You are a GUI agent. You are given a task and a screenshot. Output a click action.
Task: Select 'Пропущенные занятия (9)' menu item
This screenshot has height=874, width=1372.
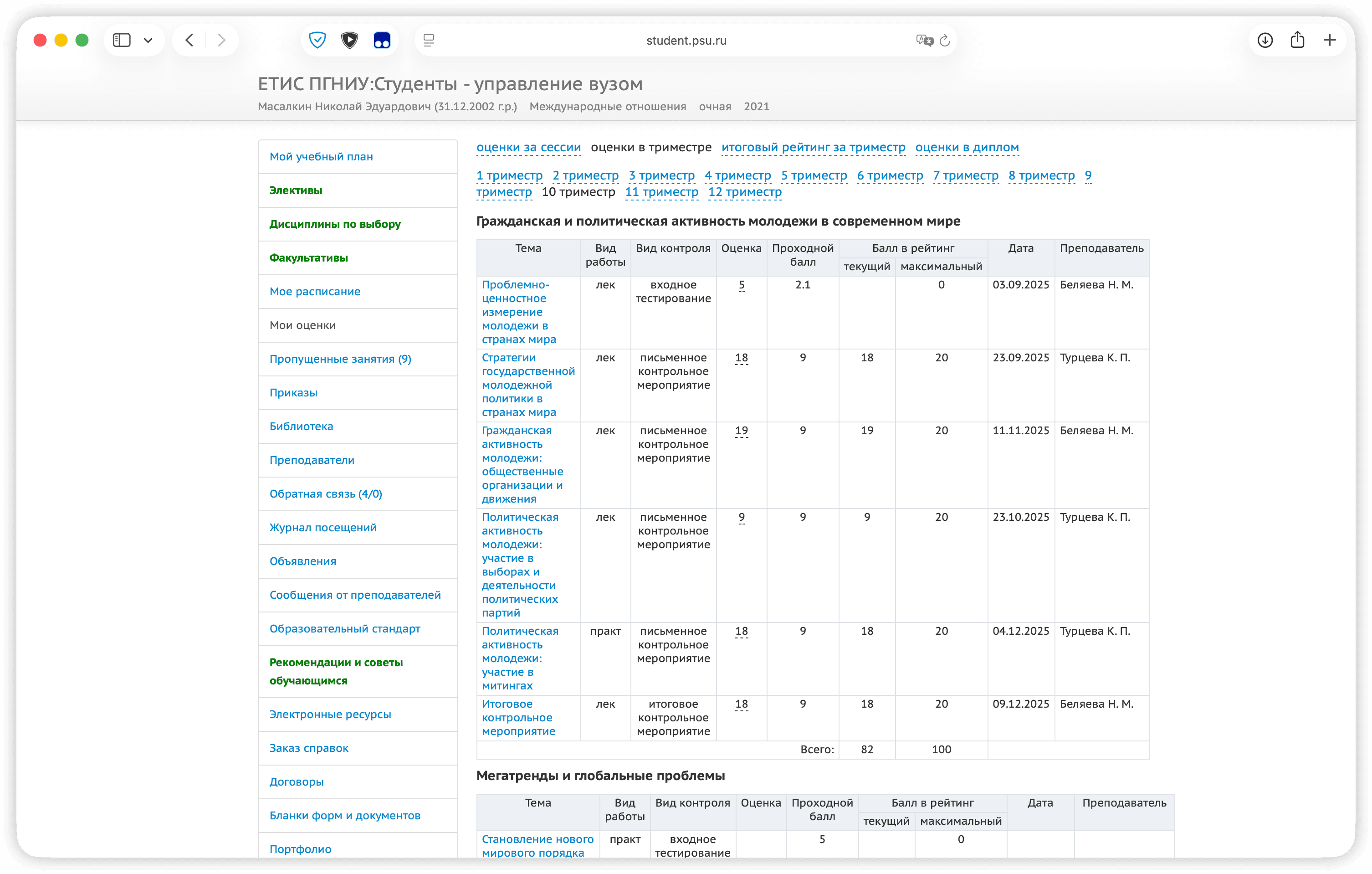[x=340, y=359]
